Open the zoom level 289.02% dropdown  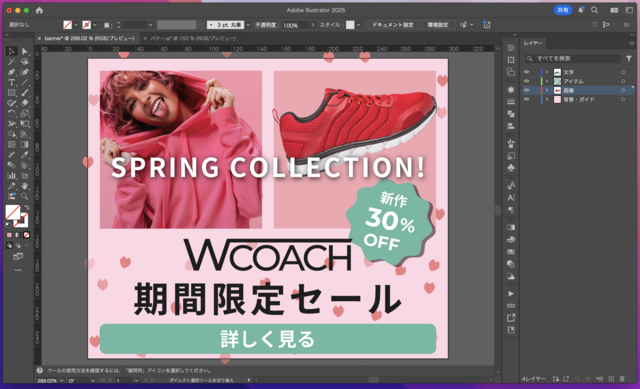61,380
